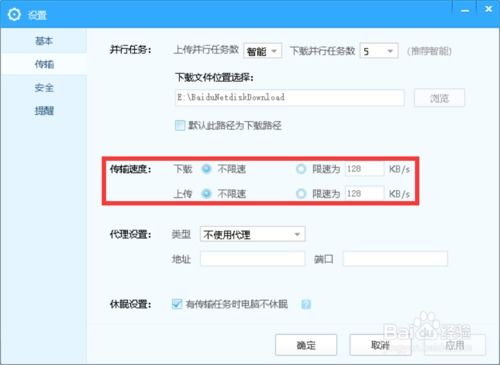Viewport: 500px width, 365px height.
Task: Click the proxy 地址 input field
Action: 252,259
